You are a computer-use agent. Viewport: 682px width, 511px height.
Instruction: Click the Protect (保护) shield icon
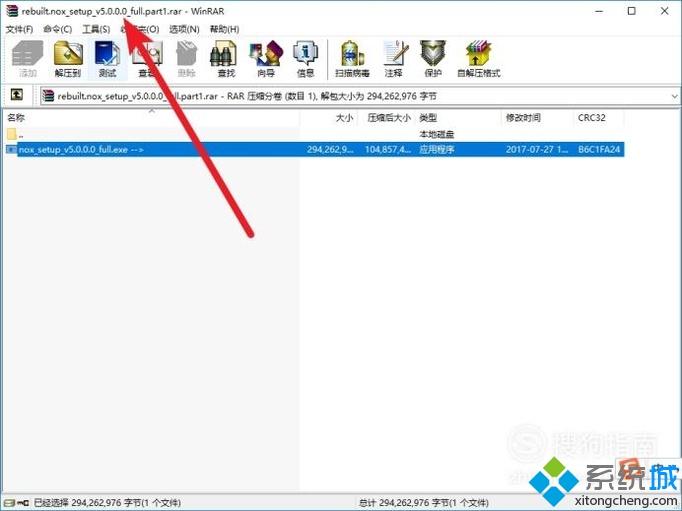pyautogui.click(x=433, y=59)
